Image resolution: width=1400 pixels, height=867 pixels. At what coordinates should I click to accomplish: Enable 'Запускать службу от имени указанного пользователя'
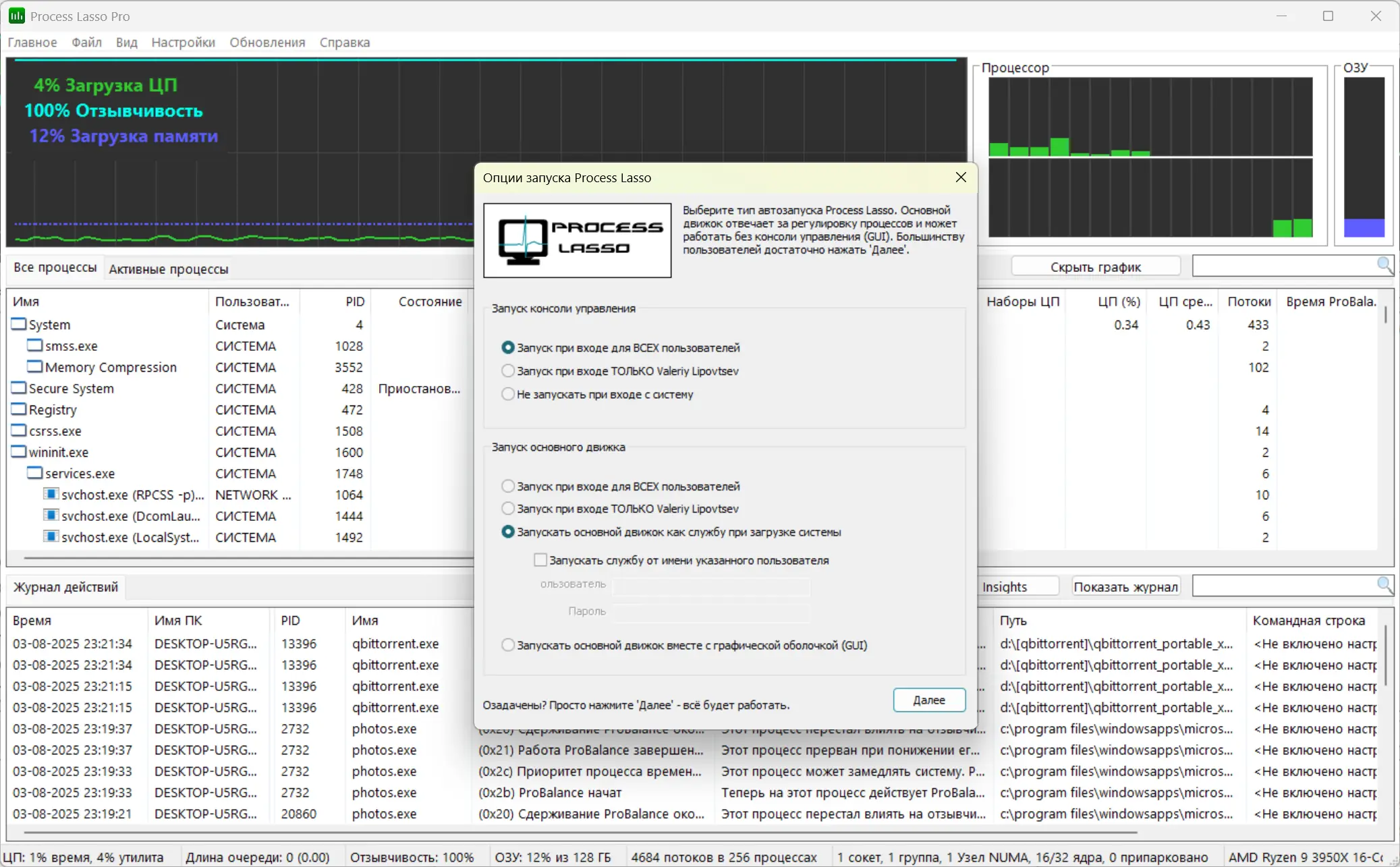pos(540,560)
